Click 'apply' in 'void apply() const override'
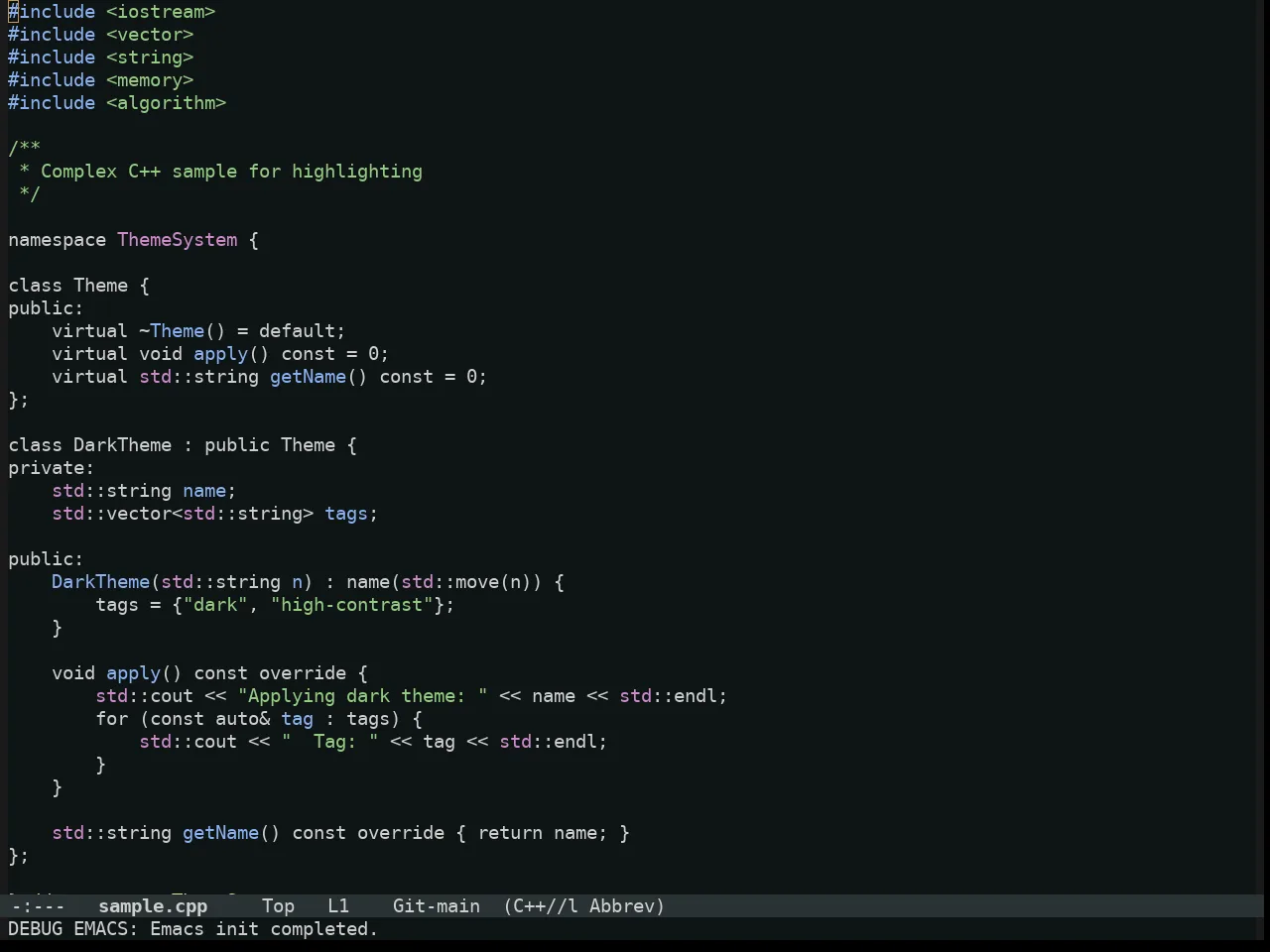 [x=134, y=673]
